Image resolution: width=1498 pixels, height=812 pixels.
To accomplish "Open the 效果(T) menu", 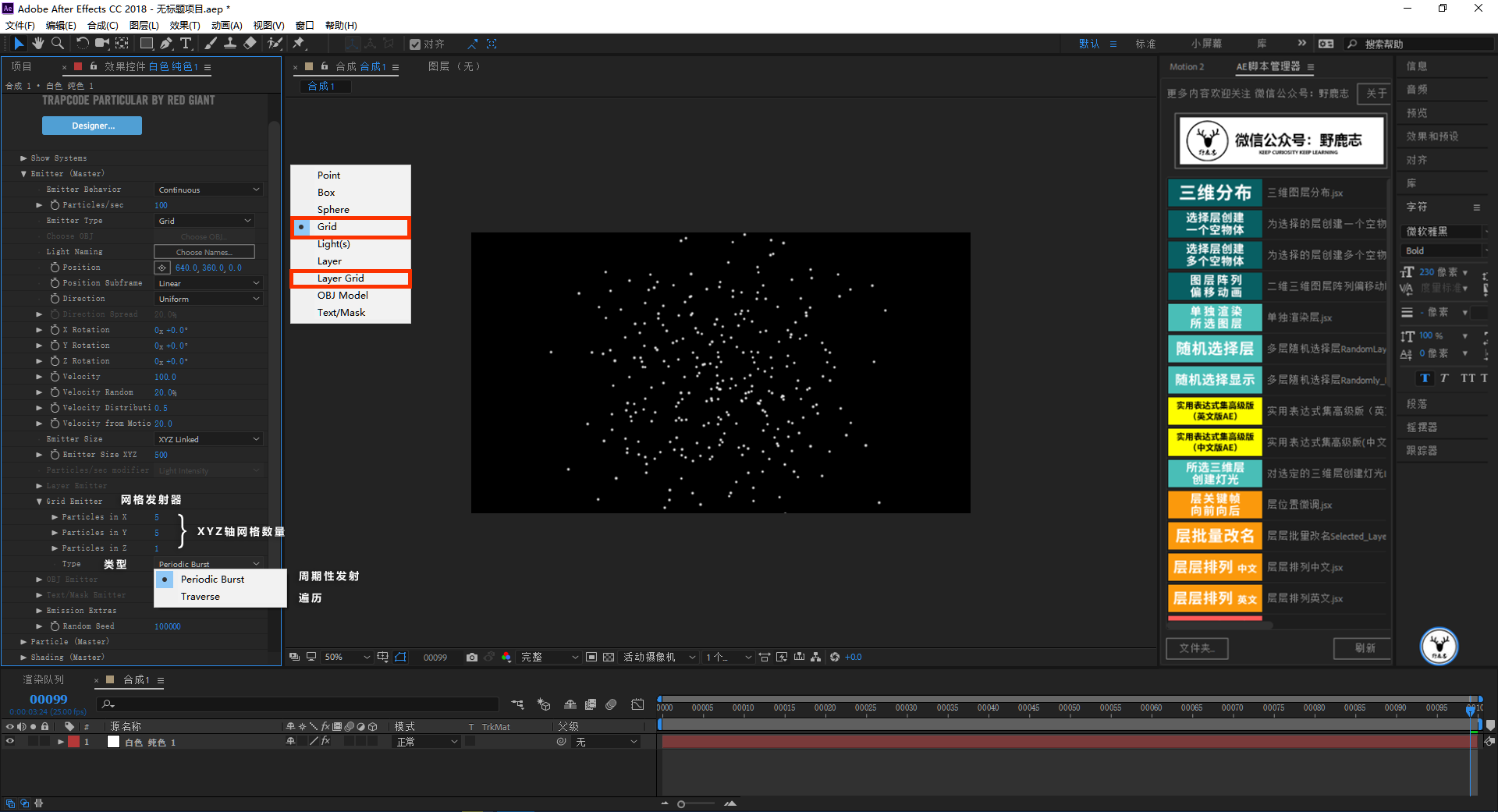I will tap(185, 26).
